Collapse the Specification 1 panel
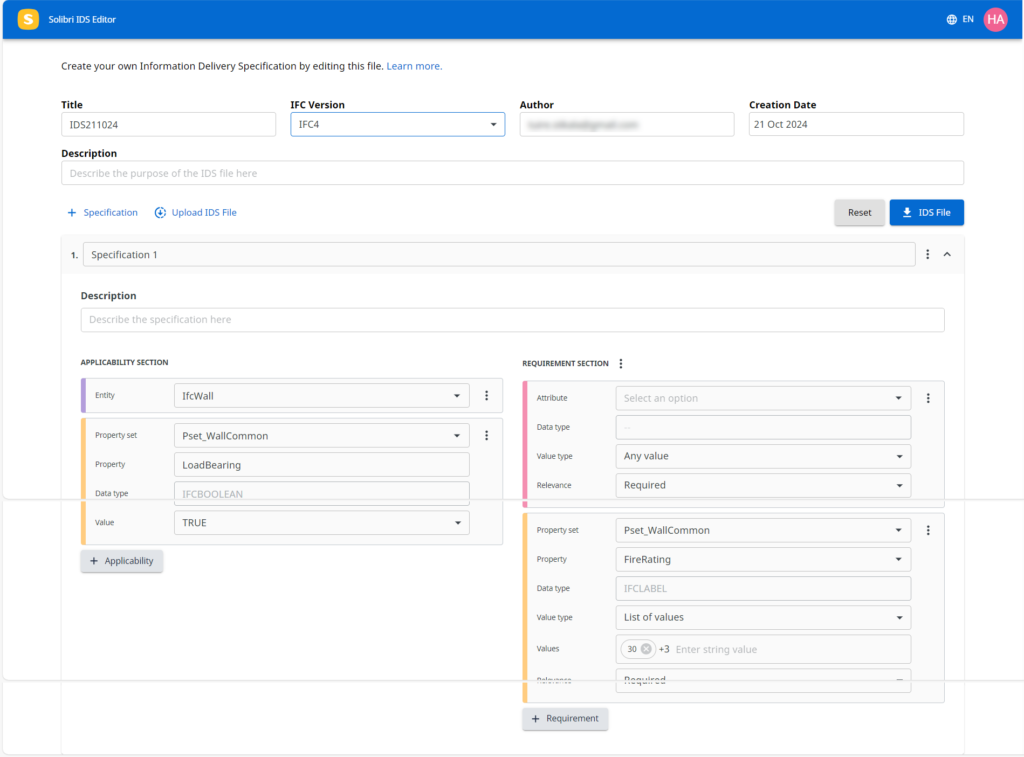Screen dimensions: 1024x757 pyautogui.click(x=947, y=255)
